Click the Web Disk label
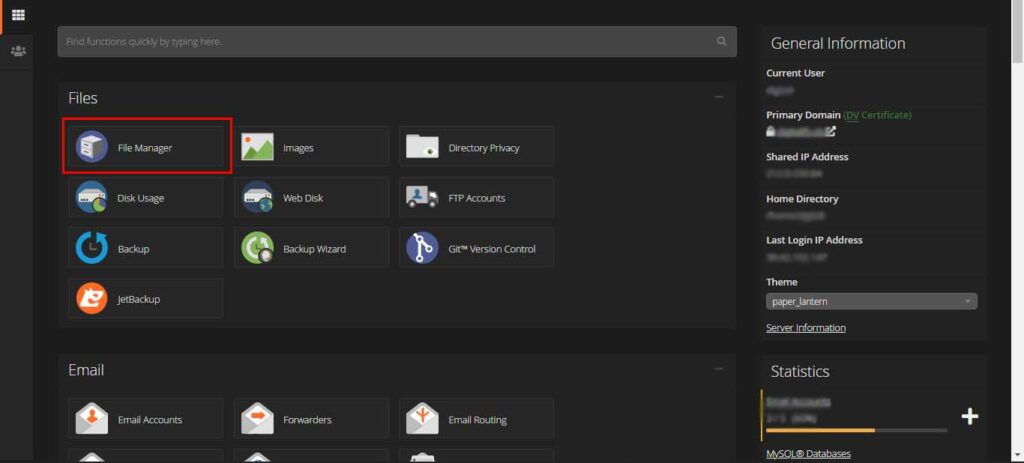This screenshot has height=463, width=1024. 303,198
